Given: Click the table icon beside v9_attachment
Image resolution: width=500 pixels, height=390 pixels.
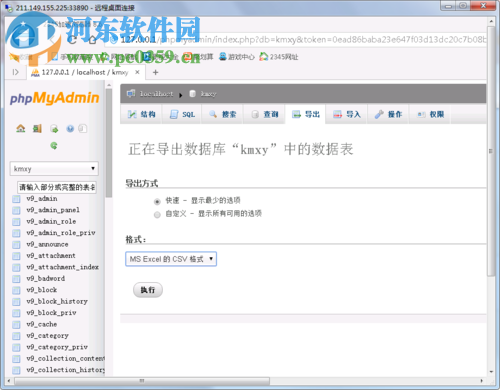Looking at the screenshot, I should point(16,256).
